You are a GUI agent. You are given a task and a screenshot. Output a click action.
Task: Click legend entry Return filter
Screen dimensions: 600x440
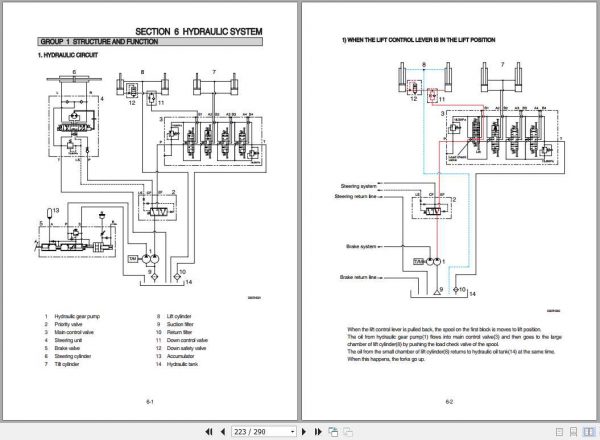[179, 332]
